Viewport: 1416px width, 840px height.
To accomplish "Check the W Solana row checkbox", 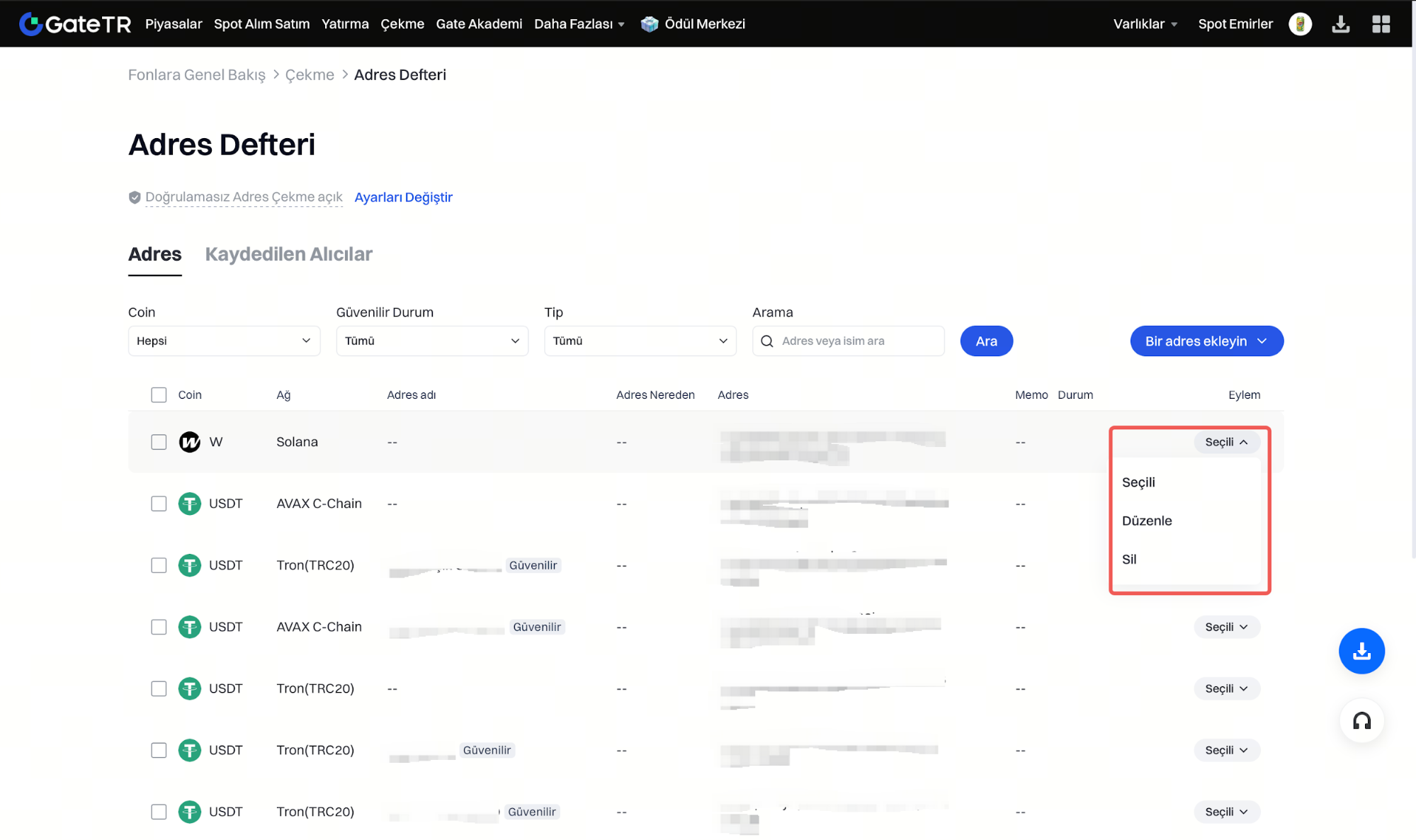I will click(x=159, y=442).
